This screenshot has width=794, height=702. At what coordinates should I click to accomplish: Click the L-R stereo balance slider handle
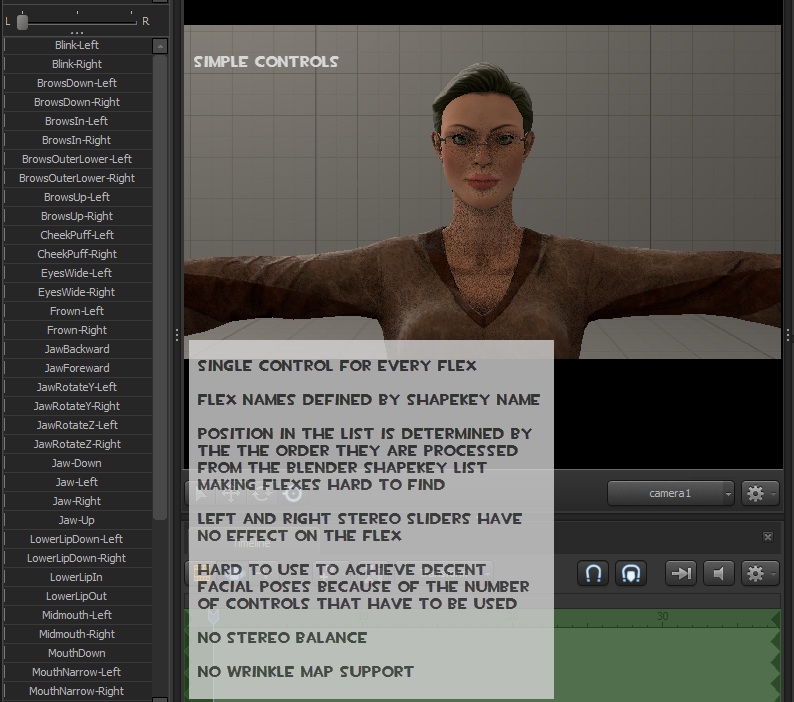tap(22, 22)
